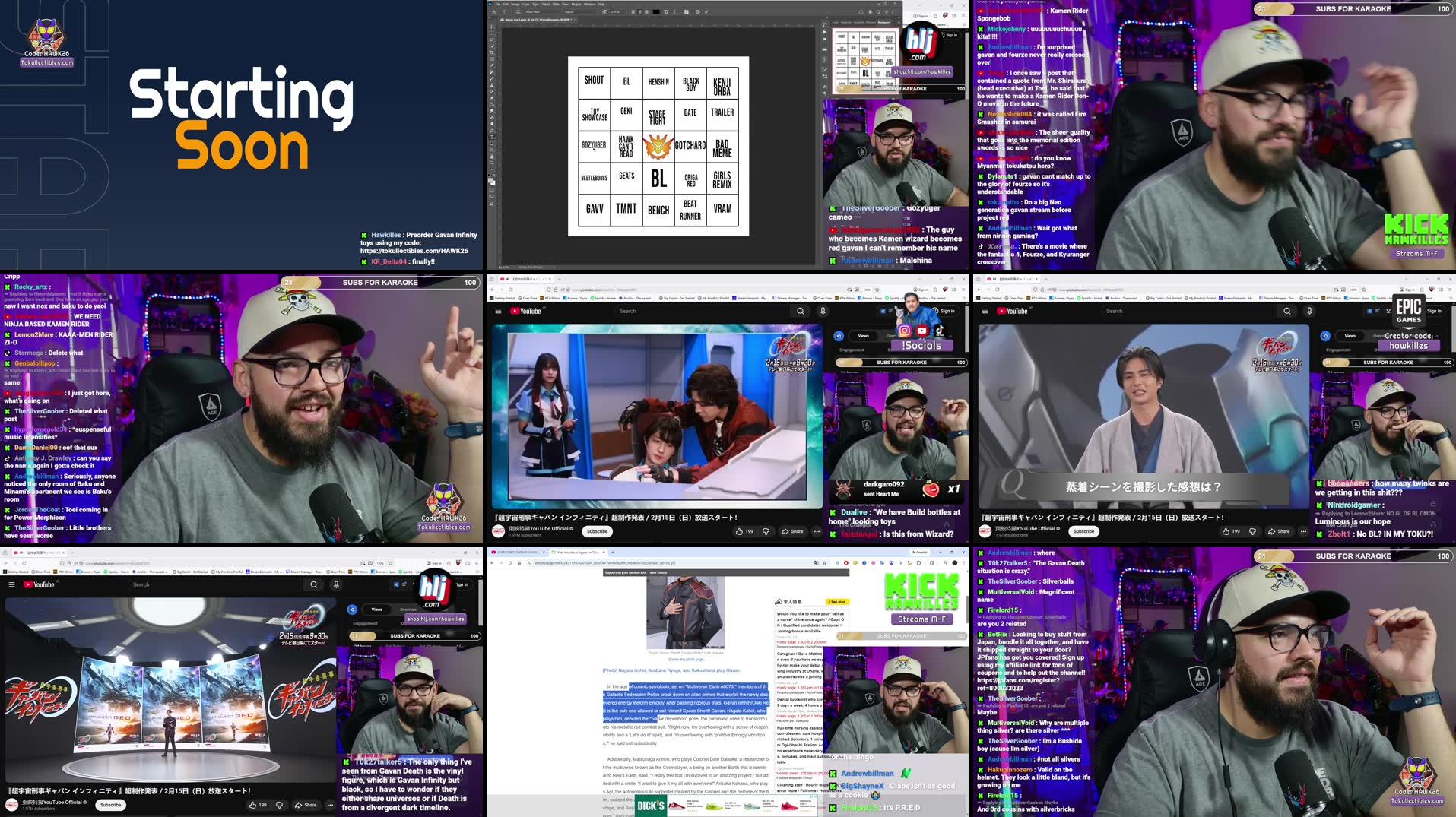The height and width of the screenshot is (817, 1456).
Task: Click the TikTok icon in the socials panel
Action: click(941, 330)
